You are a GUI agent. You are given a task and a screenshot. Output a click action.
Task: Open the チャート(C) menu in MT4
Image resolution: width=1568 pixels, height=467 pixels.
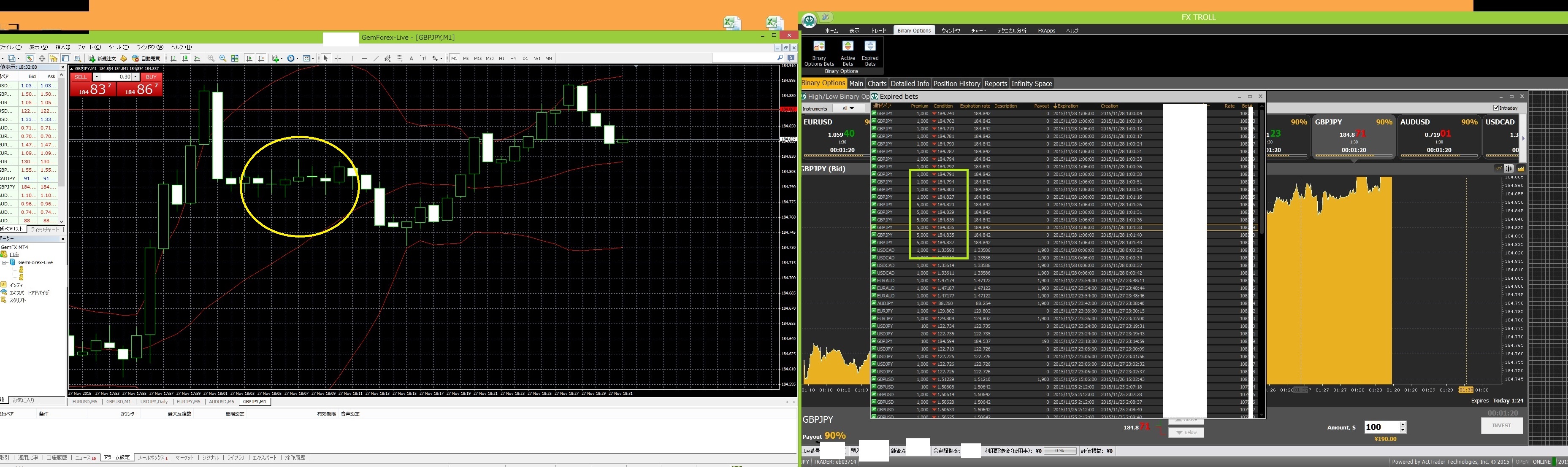coord(89,47)
